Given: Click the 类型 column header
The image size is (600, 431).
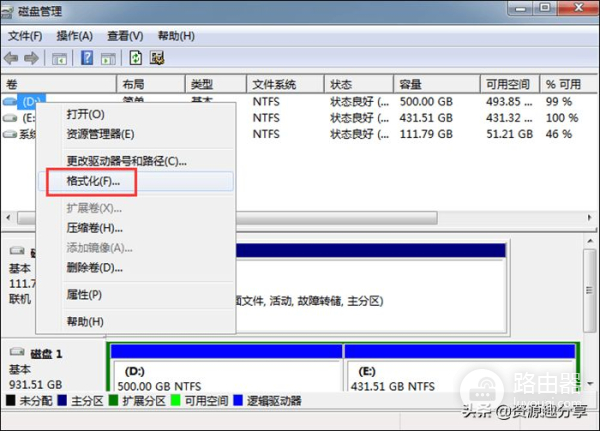Looking at the screenshot, I should 216,84.
